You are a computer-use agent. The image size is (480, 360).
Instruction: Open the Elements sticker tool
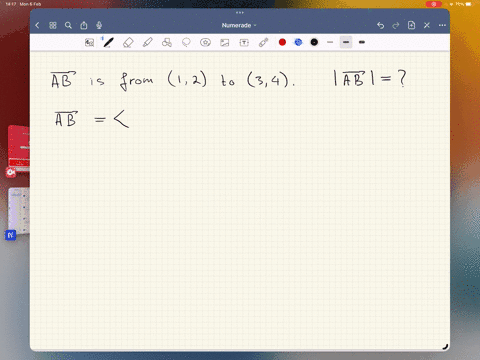click(x=205, y=42)
